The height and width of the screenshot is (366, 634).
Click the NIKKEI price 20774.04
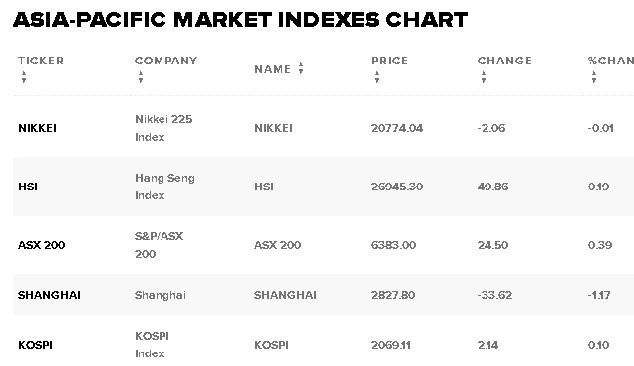click(x=397, y=128)
